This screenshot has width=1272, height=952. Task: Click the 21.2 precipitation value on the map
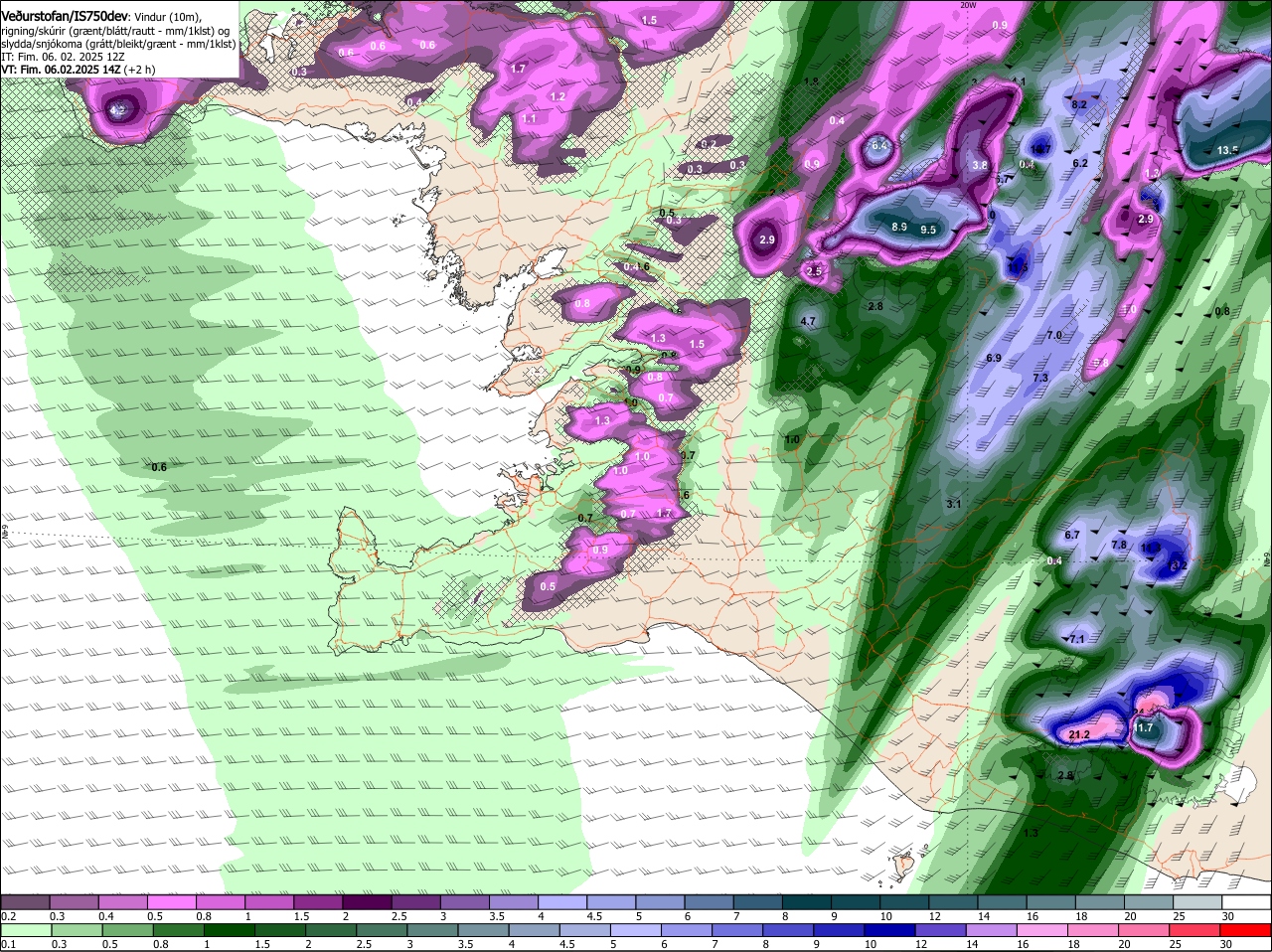(x=1079, y=735)
